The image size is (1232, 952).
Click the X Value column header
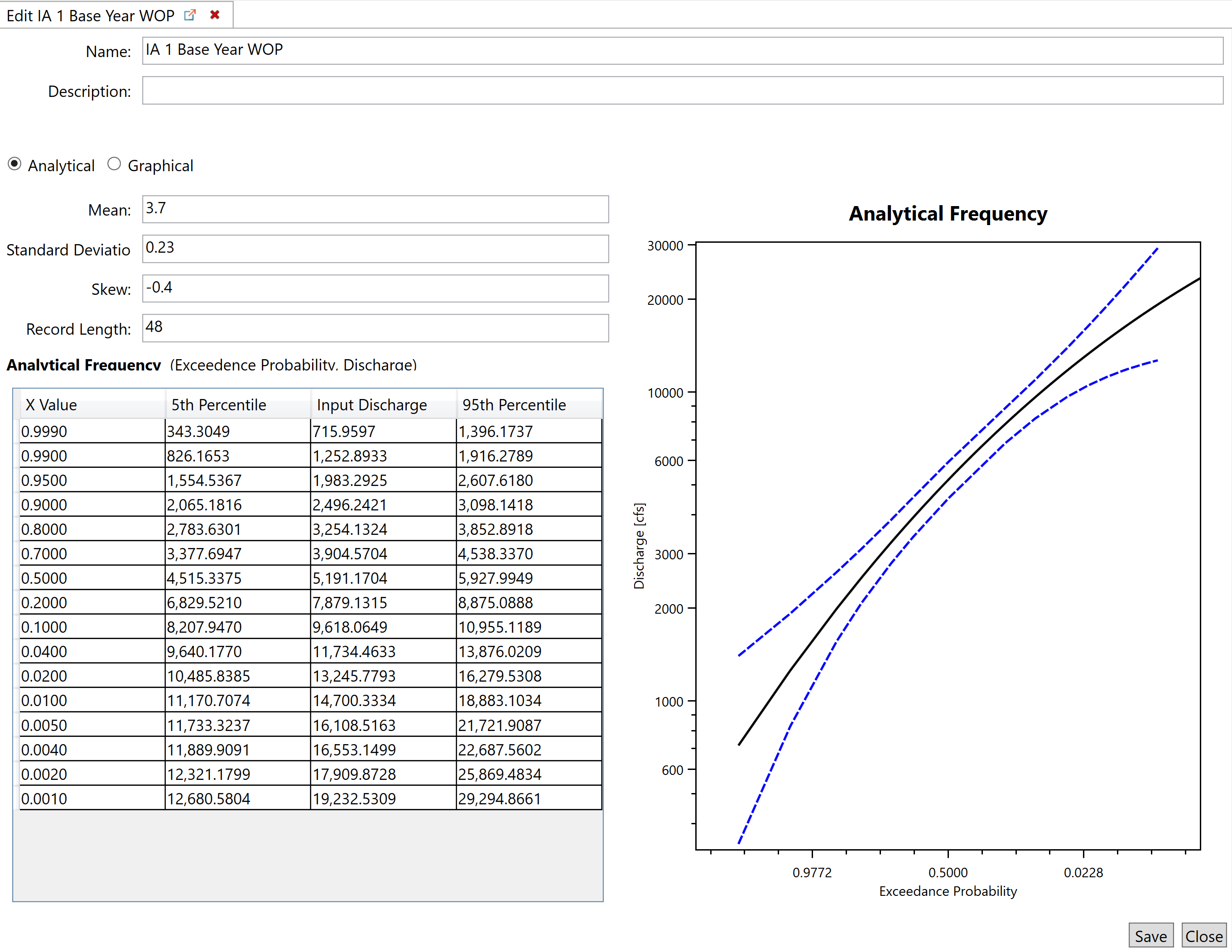point(92,404)
